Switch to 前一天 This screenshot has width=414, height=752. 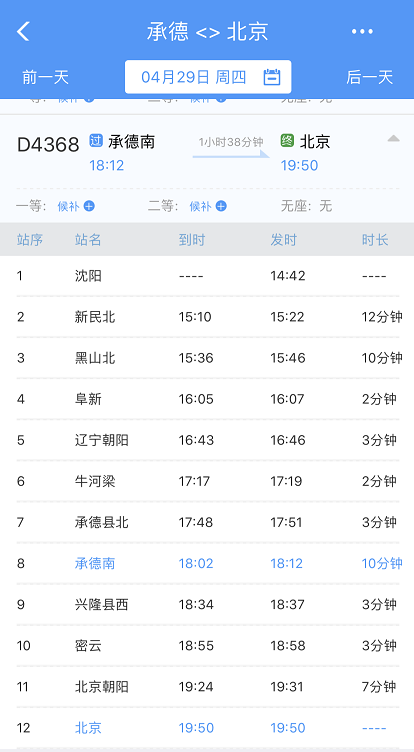click(x=46, y=77)
